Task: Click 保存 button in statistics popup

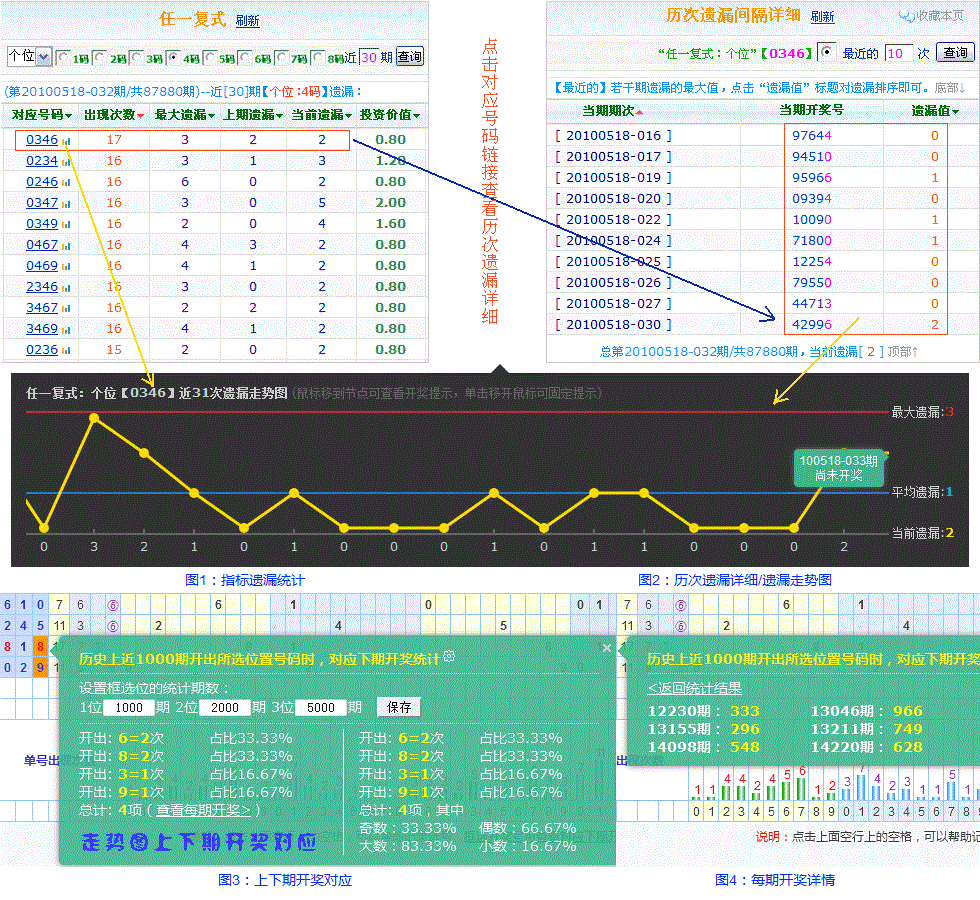Action: click(398, 707)
